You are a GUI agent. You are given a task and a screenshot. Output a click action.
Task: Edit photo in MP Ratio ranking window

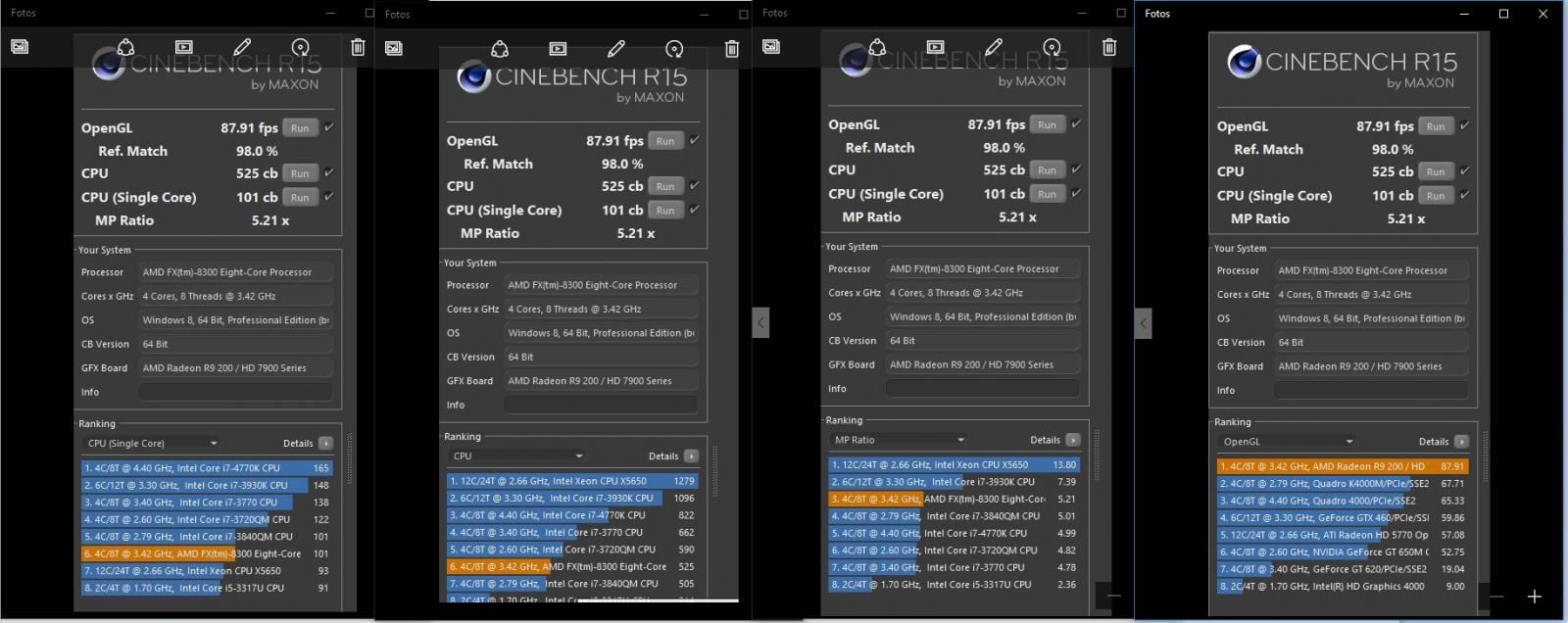pos(994,47)
